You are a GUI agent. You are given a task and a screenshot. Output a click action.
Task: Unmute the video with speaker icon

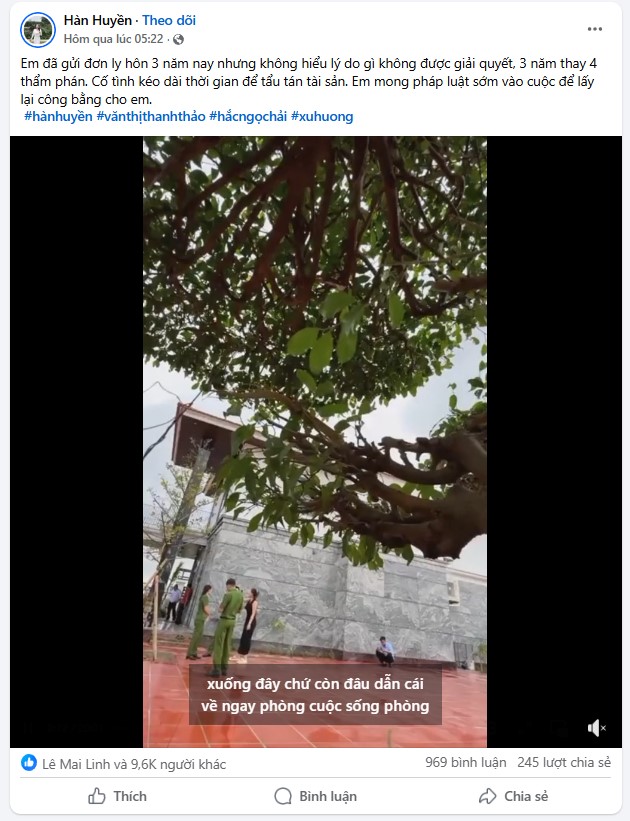click(x=596, y=728)
